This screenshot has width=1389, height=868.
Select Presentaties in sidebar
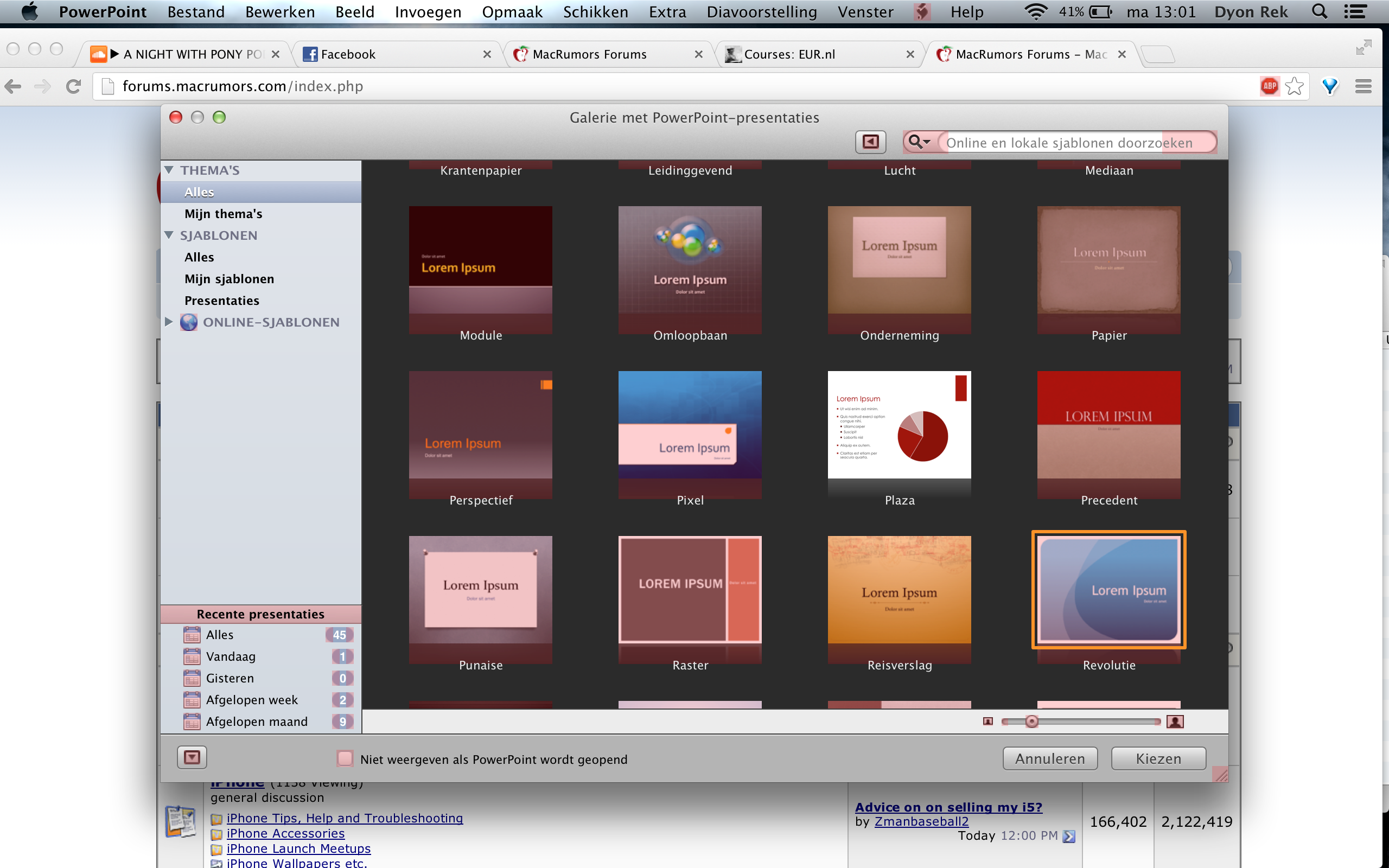click(x=221, y=301)
